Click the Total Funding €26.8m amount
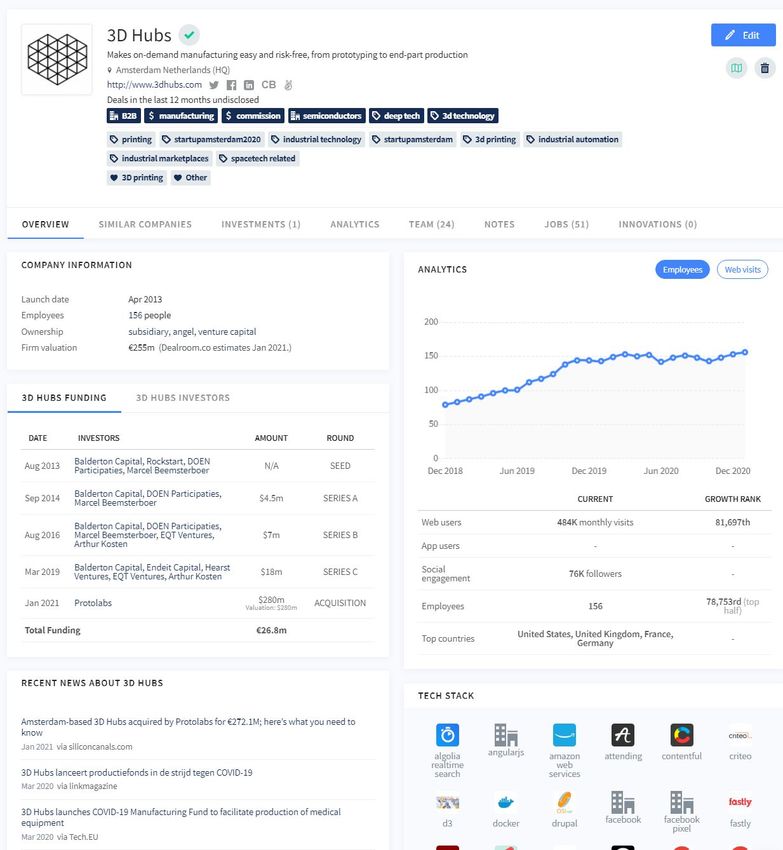The width and height of the screenshot is (783, 850). [x=271, y=630]
